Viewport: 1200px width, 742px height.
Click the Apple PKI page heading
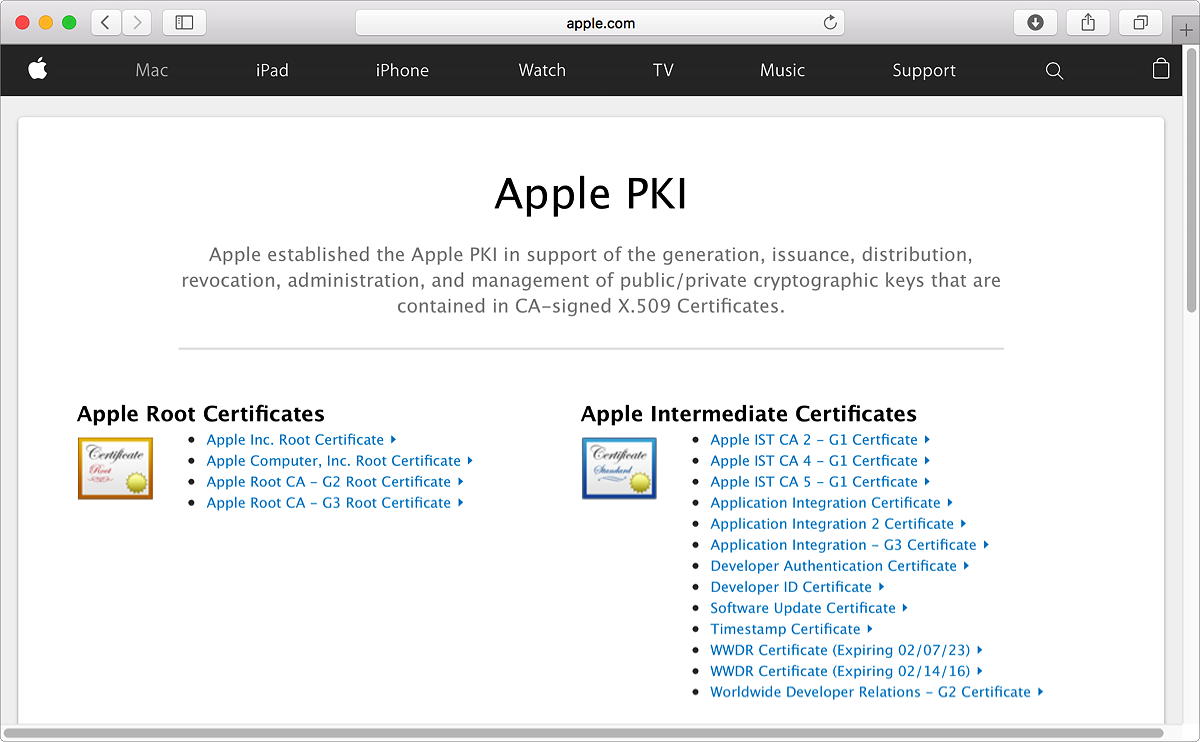pos(591,194)
